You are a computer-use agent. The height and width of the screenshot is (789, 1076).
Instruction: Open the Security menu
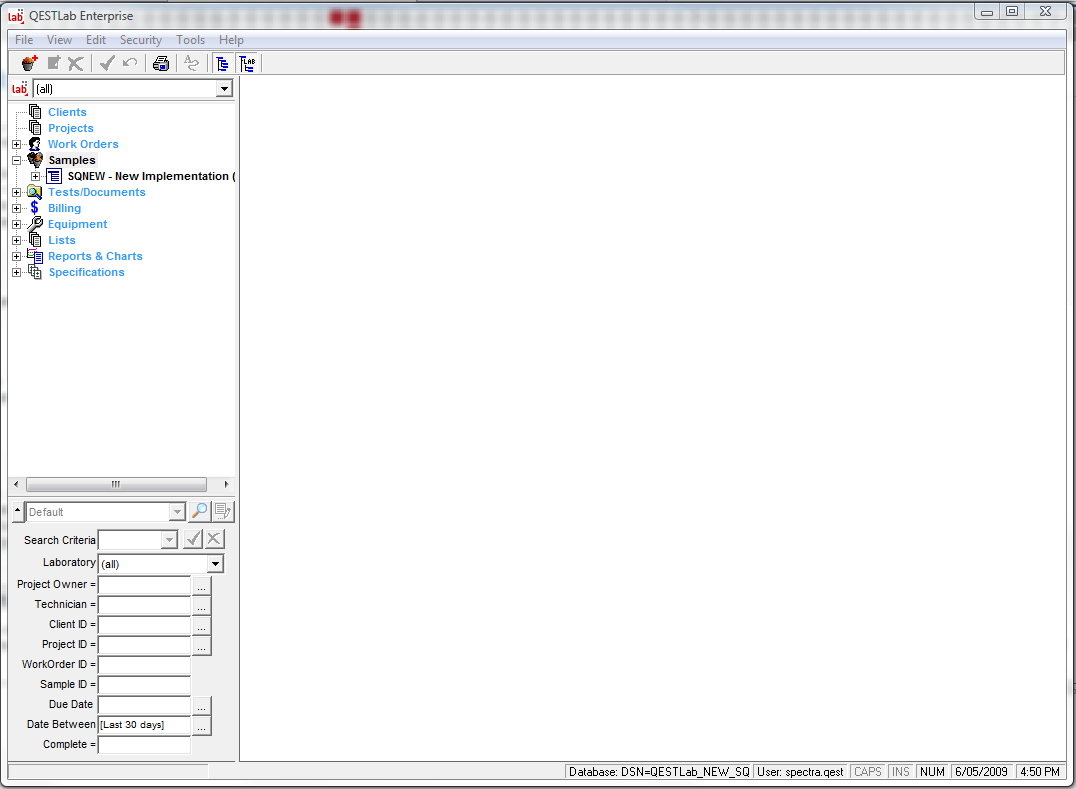click(140, 40)
